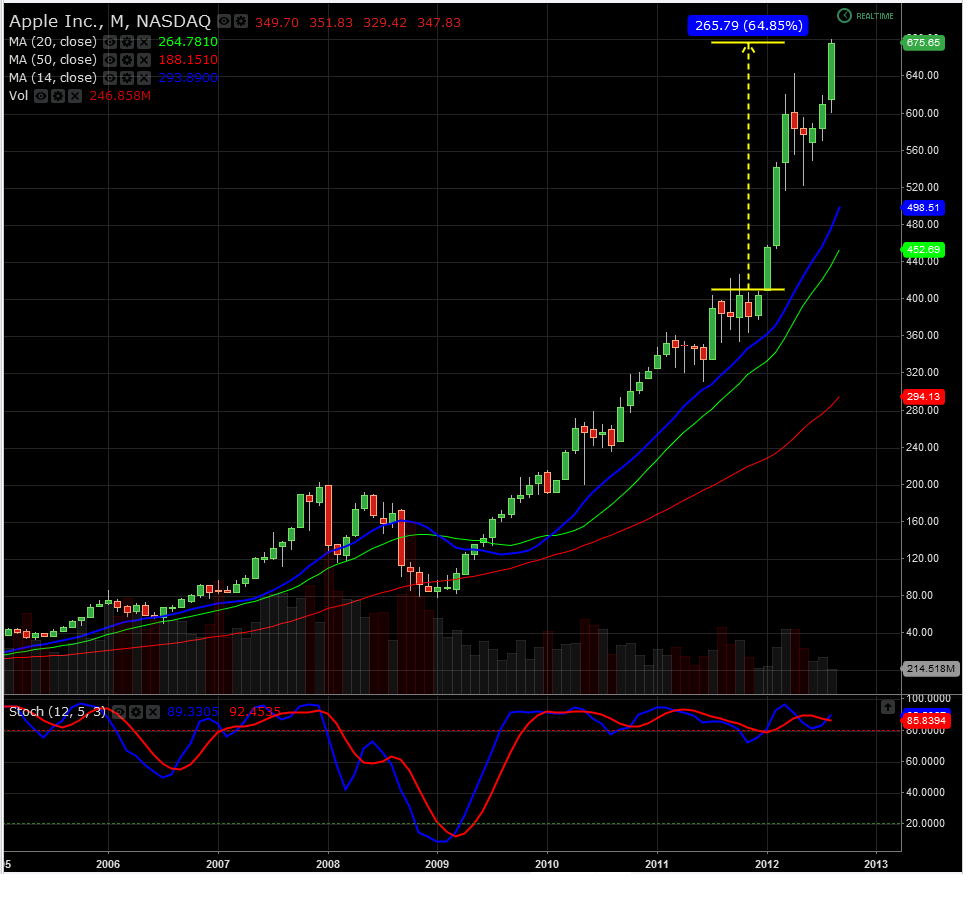Click the MA (50, close) legend label

[53, 60]
